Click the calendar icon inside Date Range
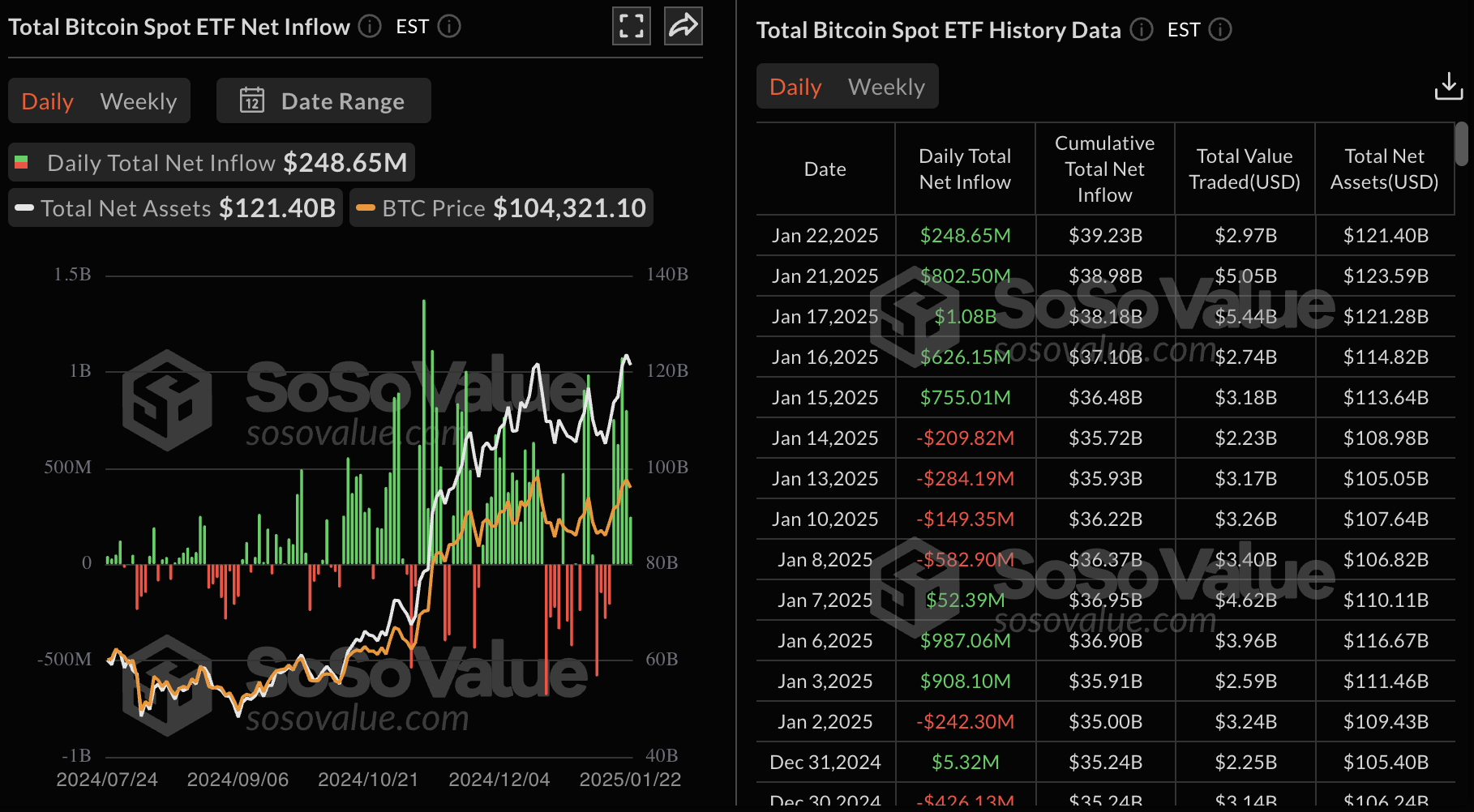This screenshot has height=812, width=1474. pyautogui.click(x=252, y=100)
